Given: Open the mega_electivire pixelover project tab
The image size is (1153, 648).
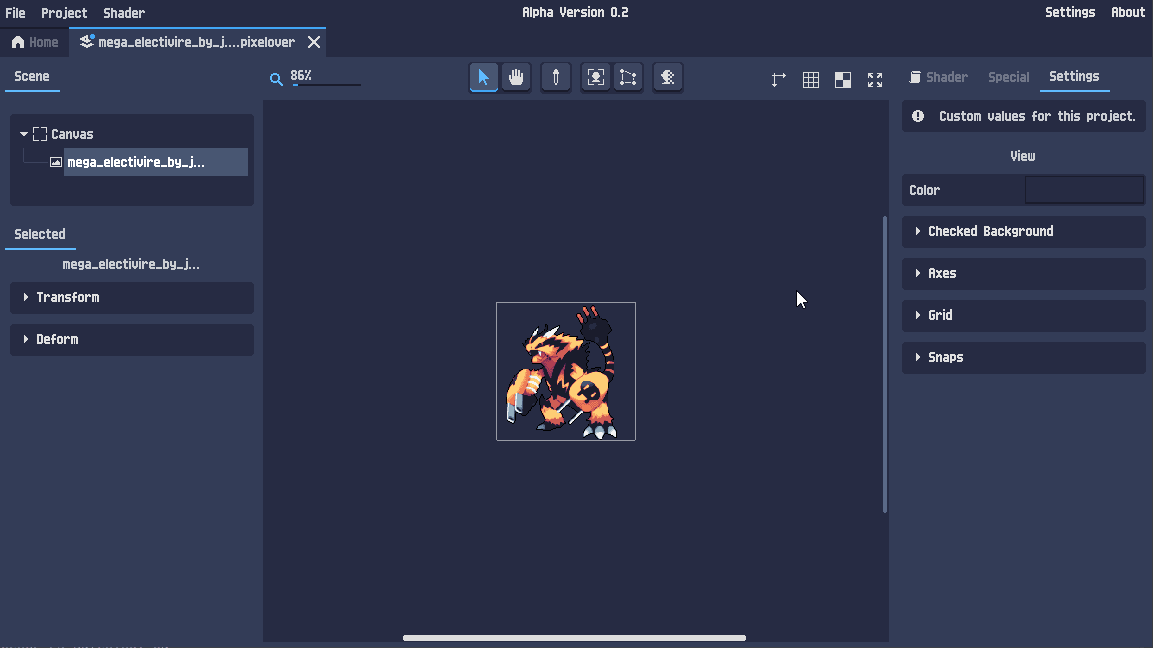Looking at the screenshot, I should (196, 42).
